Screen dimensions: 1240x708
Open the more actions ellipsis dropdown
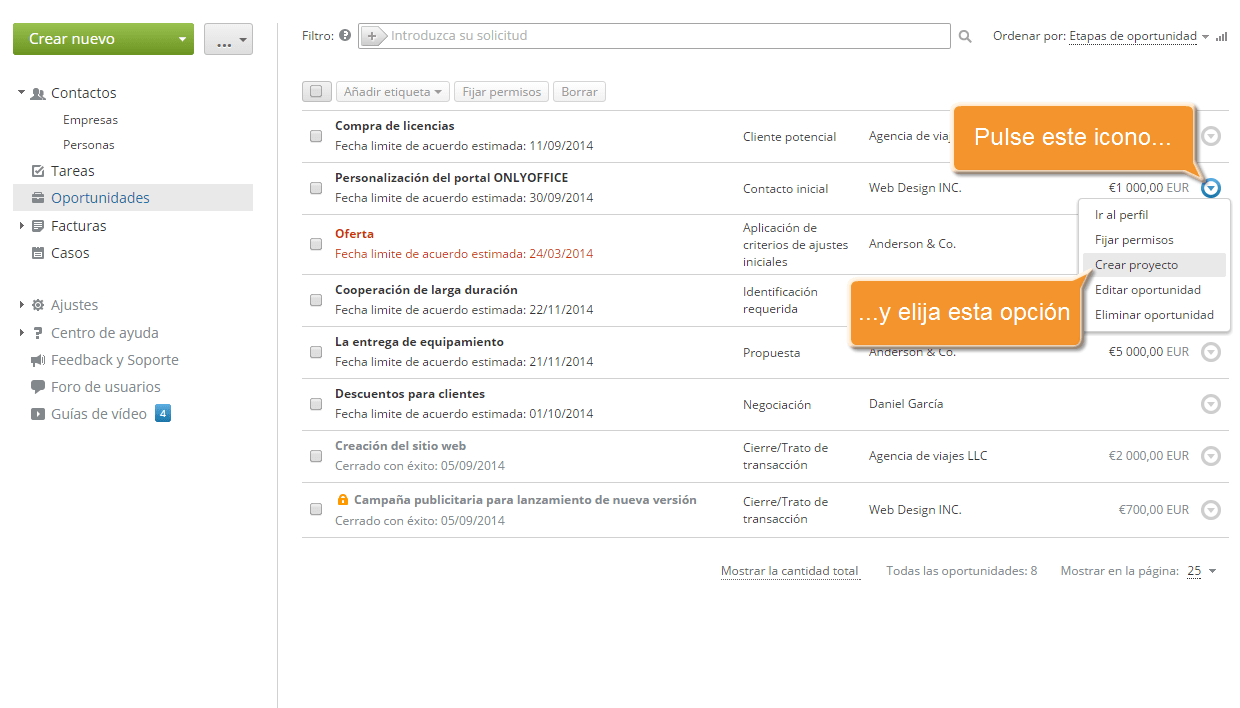coord(228,39)
